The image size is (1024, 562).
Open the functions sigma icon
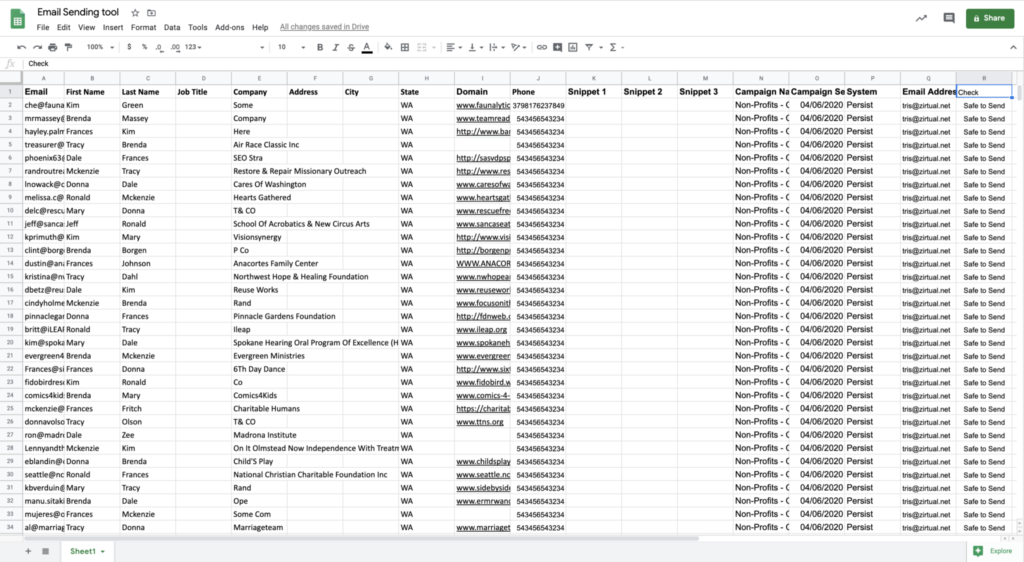(613, 47)
